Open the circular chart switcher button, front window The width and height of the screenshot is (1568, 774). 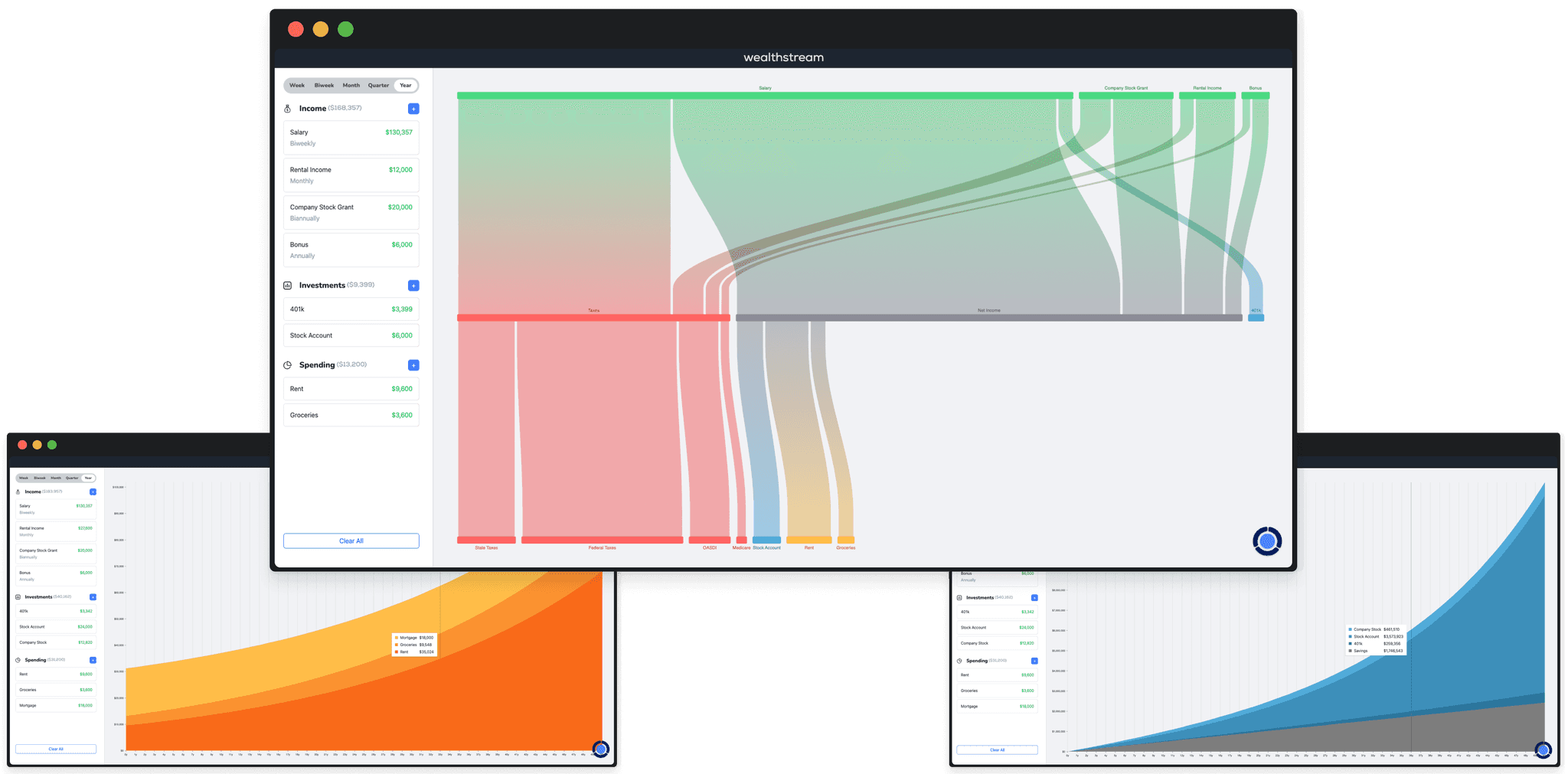[1267, 541]
